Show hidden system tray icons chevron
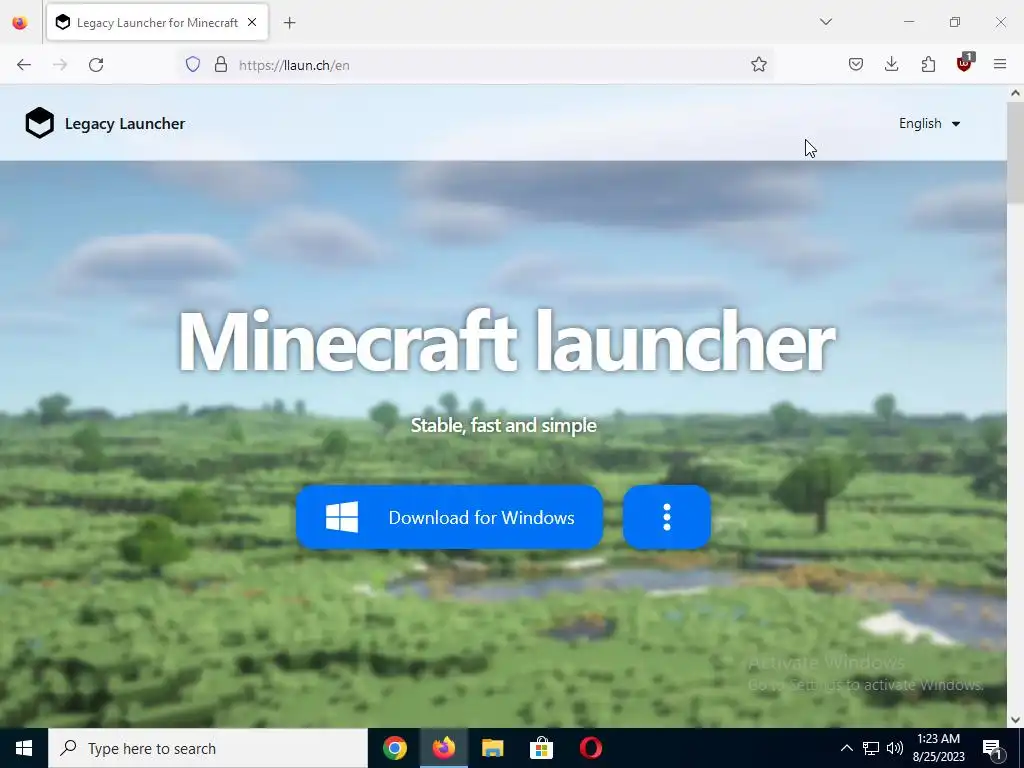 pos(846,748)
